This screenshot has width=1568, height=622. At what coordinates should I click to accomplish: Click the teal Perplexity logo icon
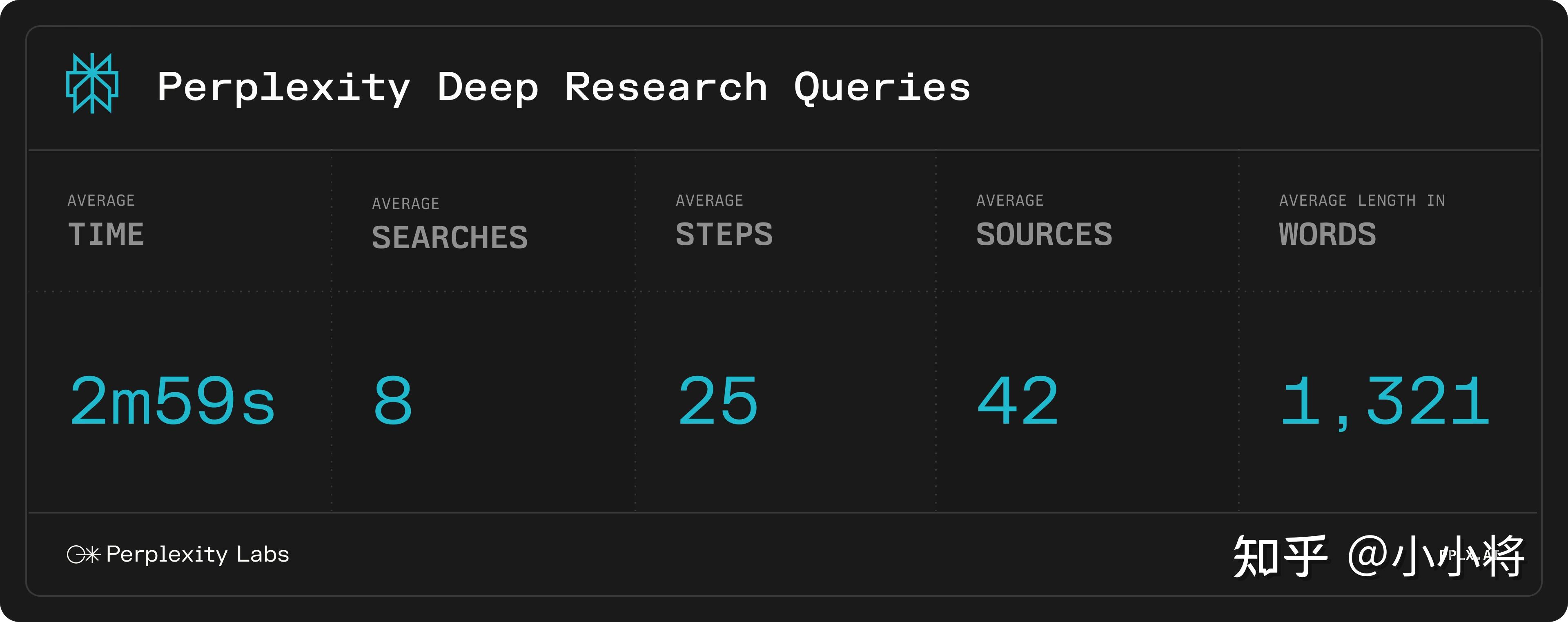(x=92, y=84)
